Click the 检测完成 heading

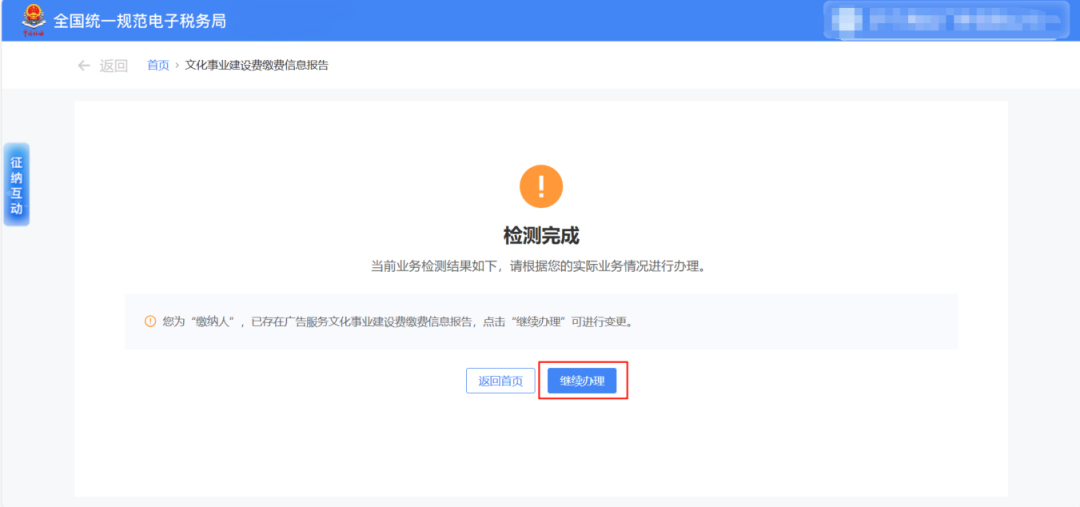[541, 236]
